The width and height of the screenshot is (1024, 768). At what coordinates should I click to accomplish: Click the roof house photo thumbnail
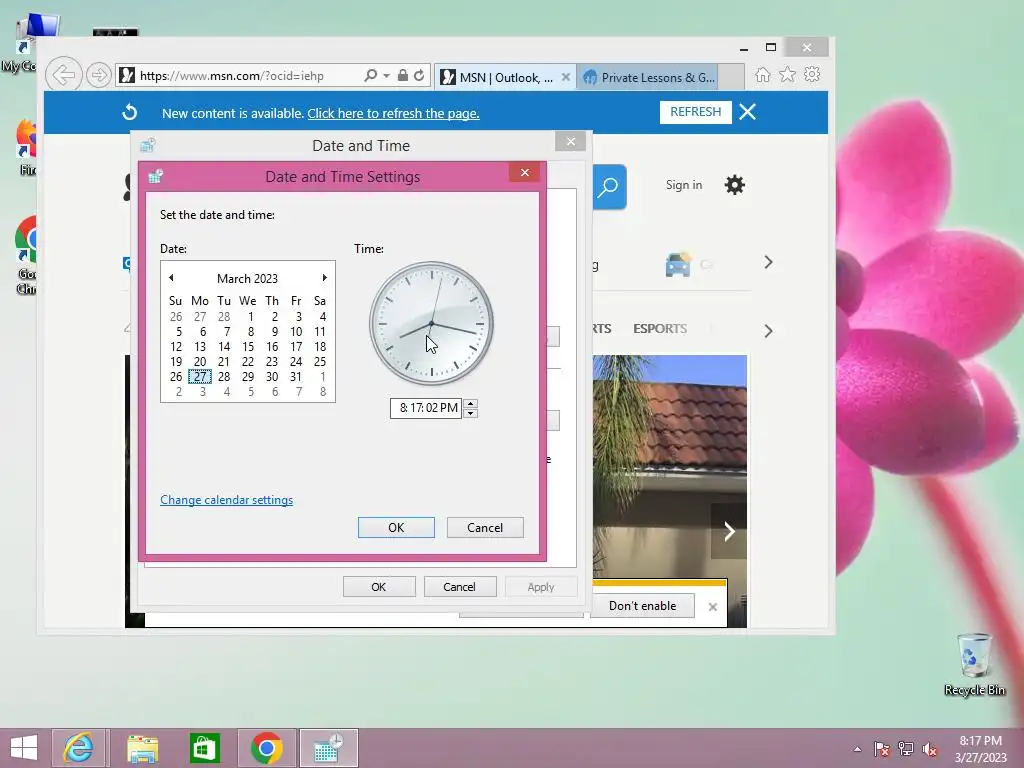(x=670, y=466)
